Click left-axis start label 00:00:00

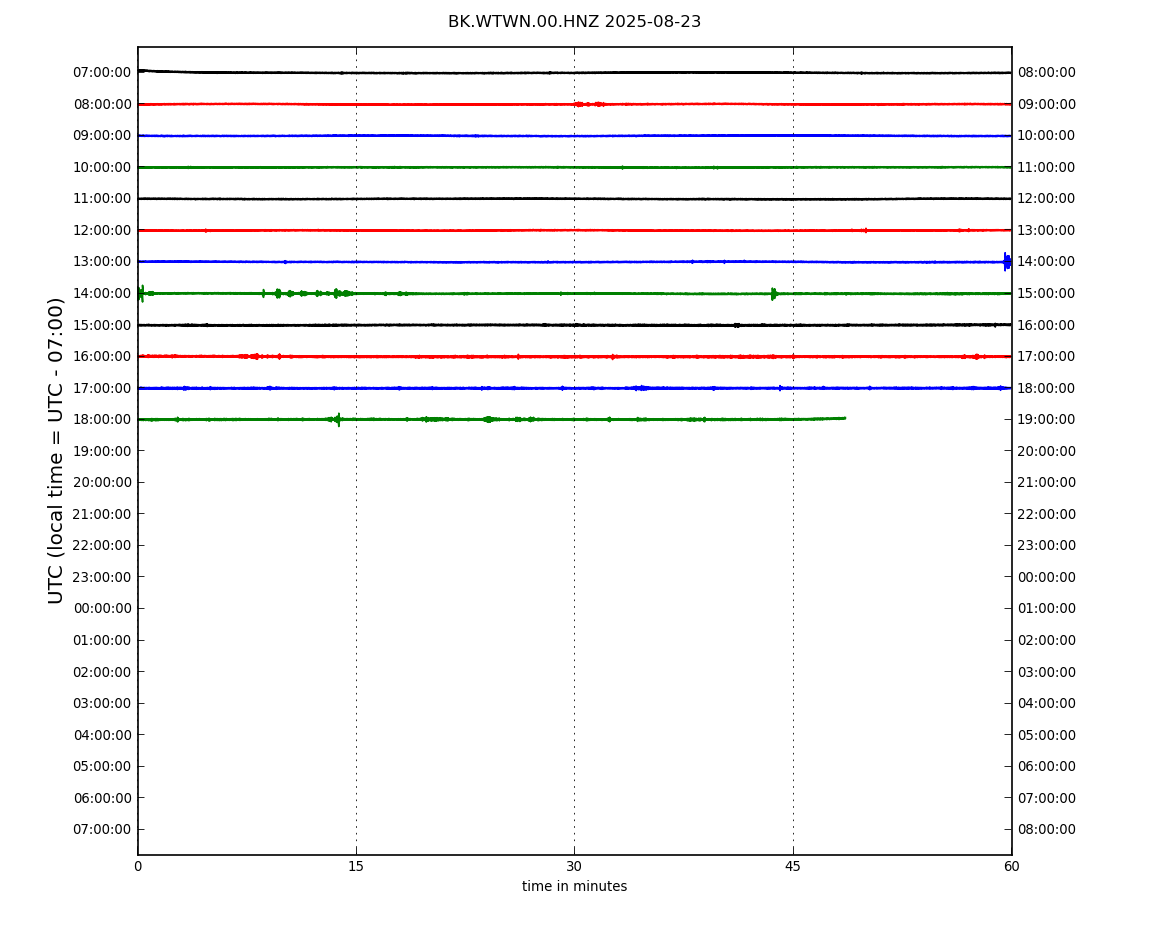click(103, 608)
